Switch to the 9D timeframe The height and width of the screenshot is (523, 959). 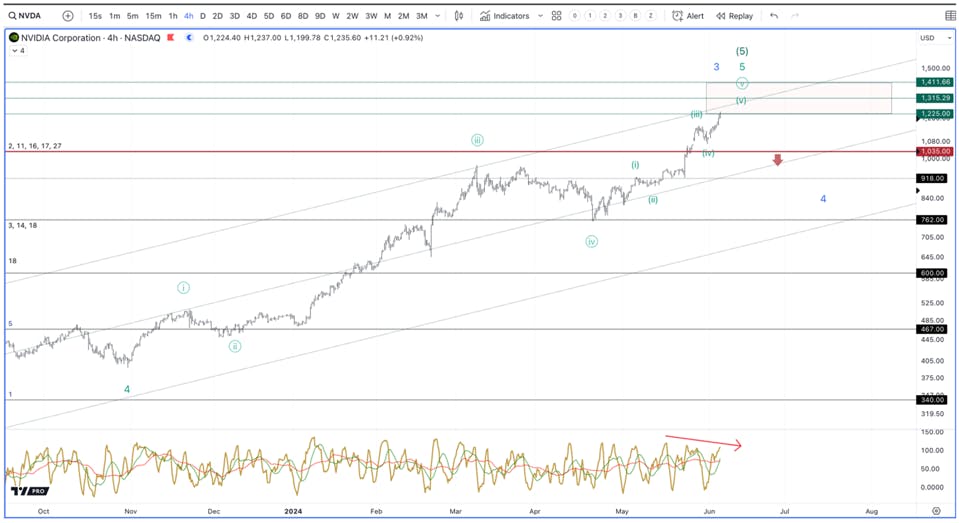320,16
